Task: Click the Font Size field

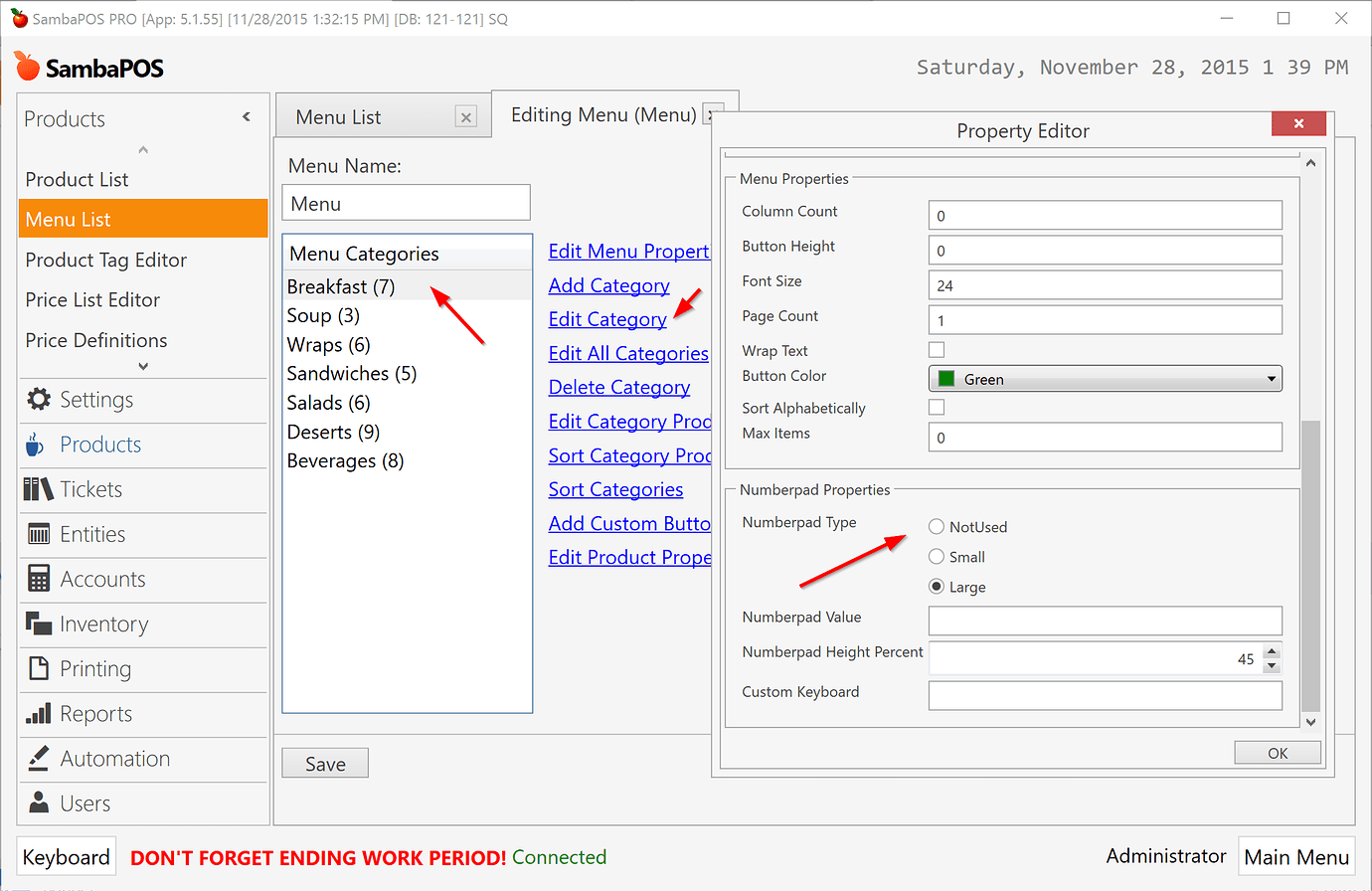Action: 1105,285
